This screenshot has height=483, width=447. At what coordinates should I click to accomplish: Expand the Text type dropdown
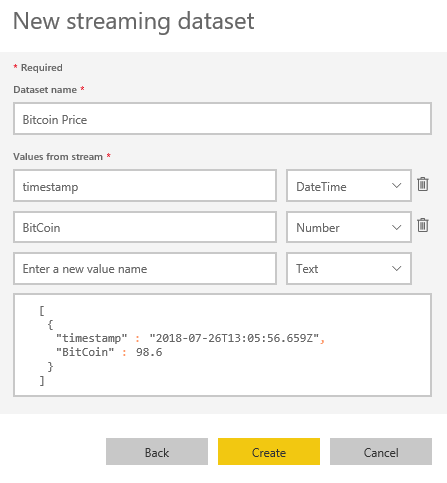pyautogui.click(x=349, y=268)
